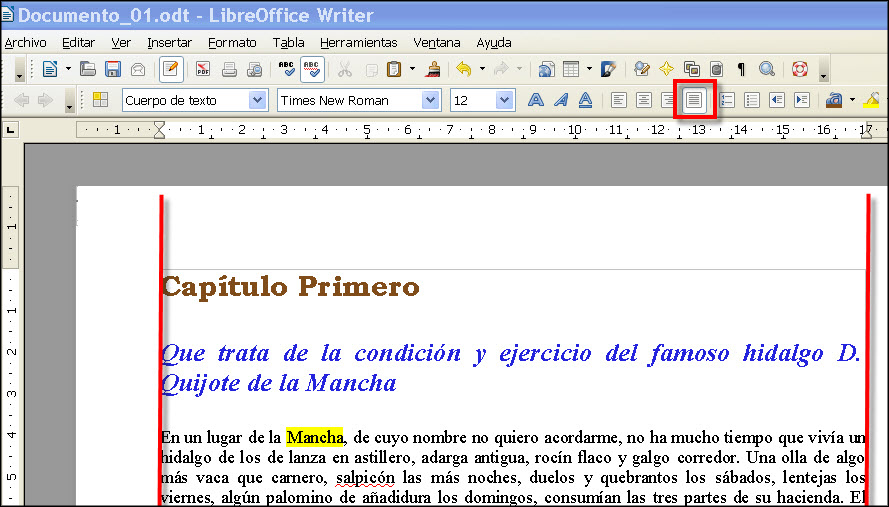Export directly as PDF
The height and width of the screenshot is (507, 889).
pos(202,69)
